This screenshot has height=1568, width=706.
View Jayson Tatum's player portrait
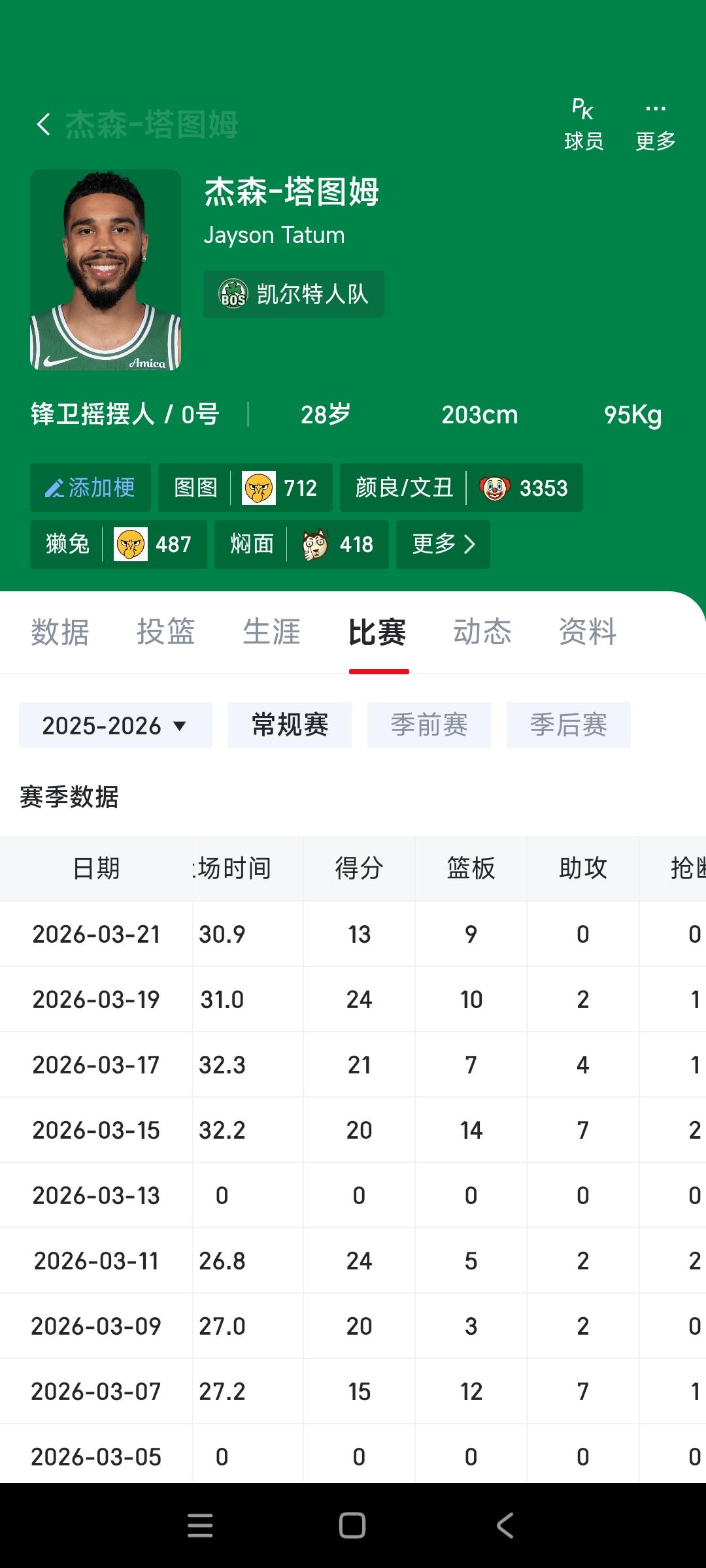pyautogui.click(x=105, y=270)
